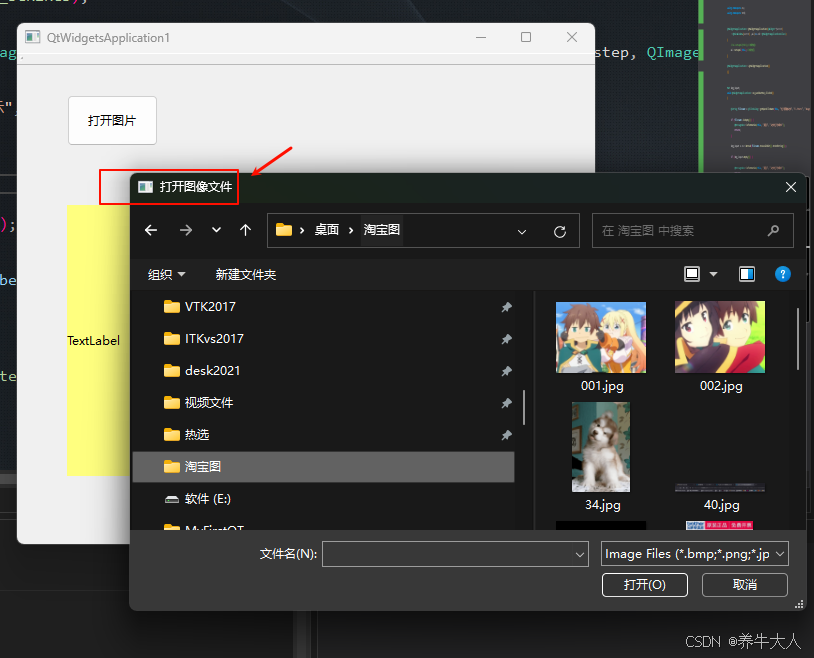Click pin icon beside 热选

(x=507, y=435)
